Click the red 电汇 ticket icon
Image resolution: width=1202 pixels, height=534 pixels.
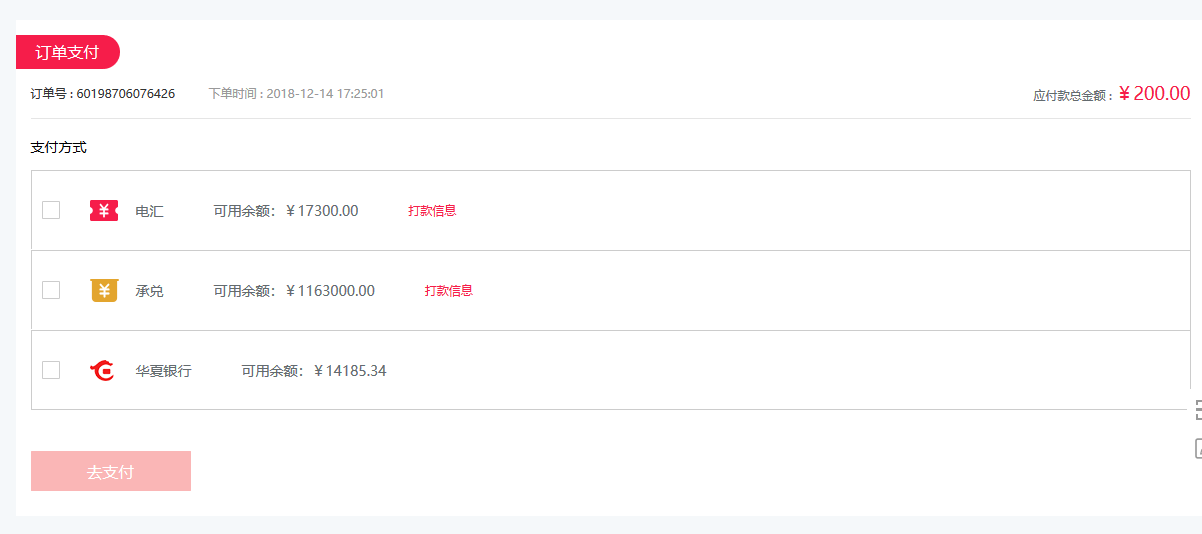tap(104, 210)
